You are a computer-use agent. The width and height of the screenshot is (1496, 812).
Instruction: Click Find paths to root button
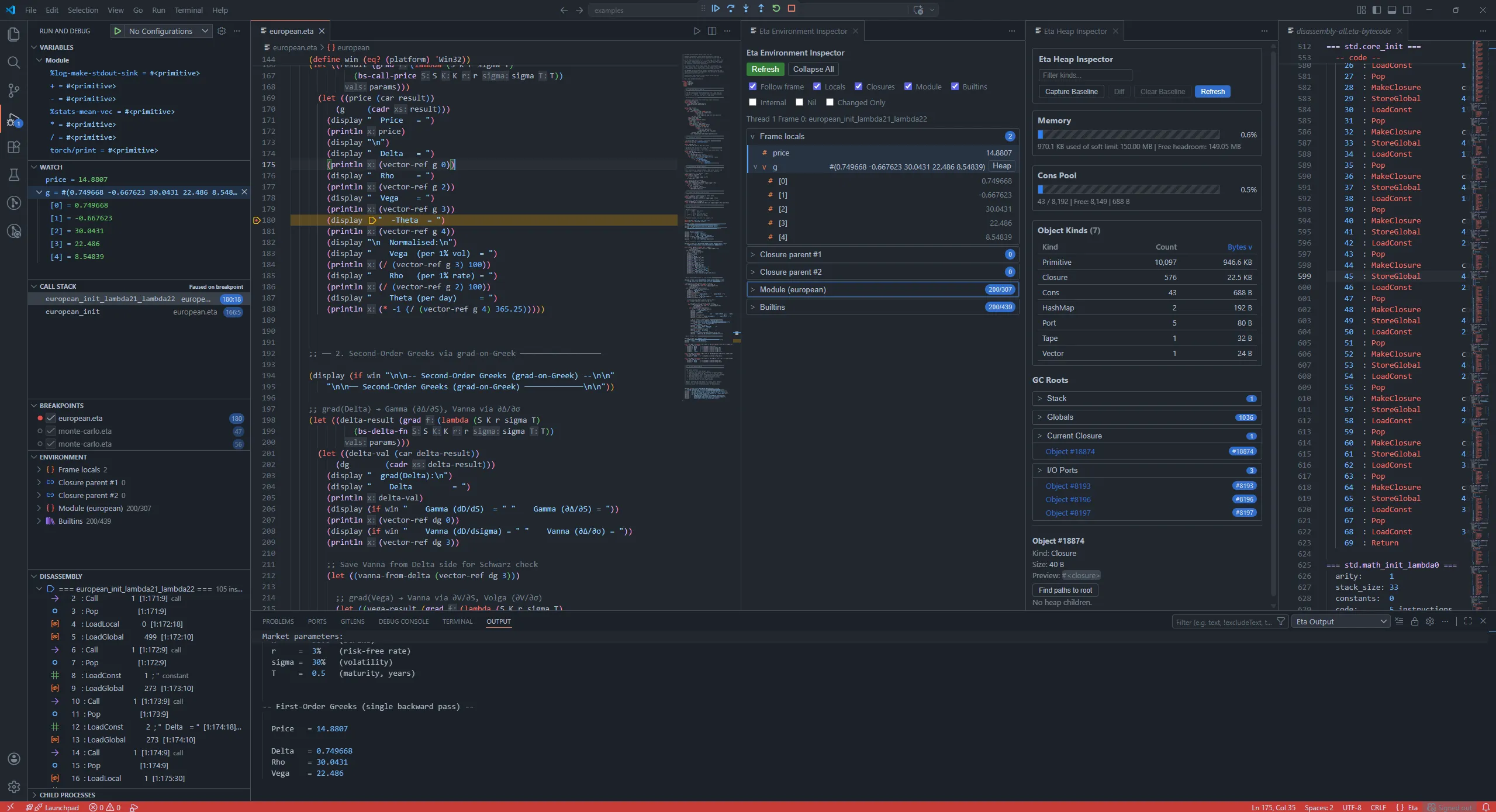pos(1065,590)
